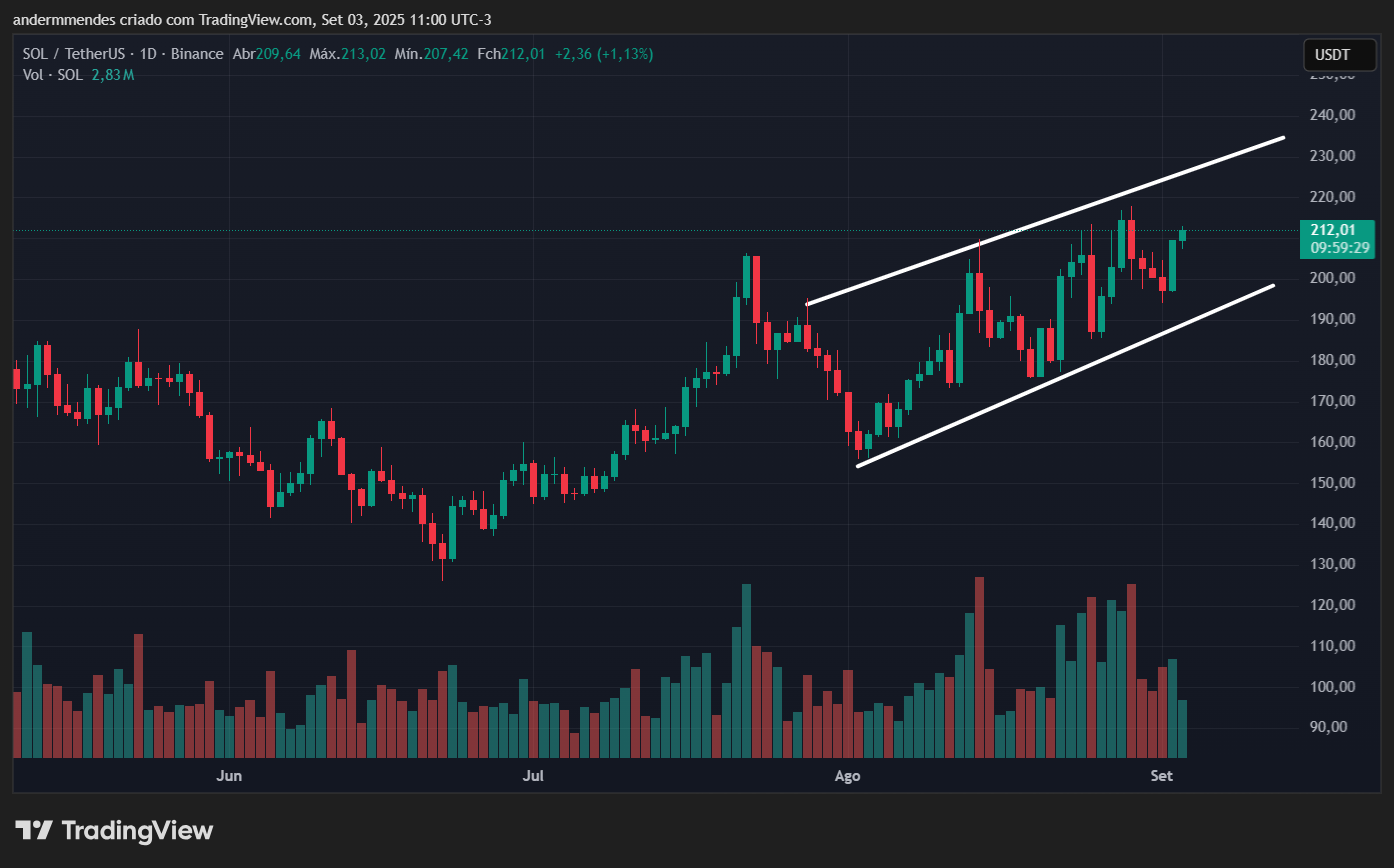Click the Set label on time axis
Viewport: 1394px width, 868px height.
[x=1161, y=776]
